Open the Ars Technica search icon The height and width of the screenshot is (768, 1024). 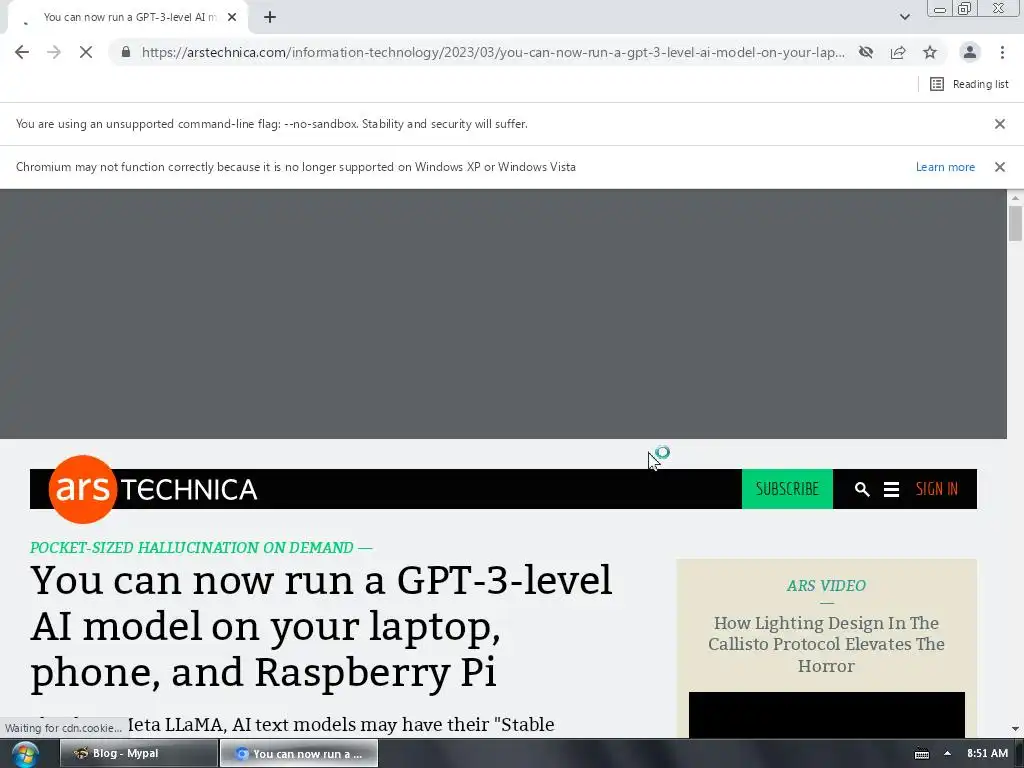(862, 489)
